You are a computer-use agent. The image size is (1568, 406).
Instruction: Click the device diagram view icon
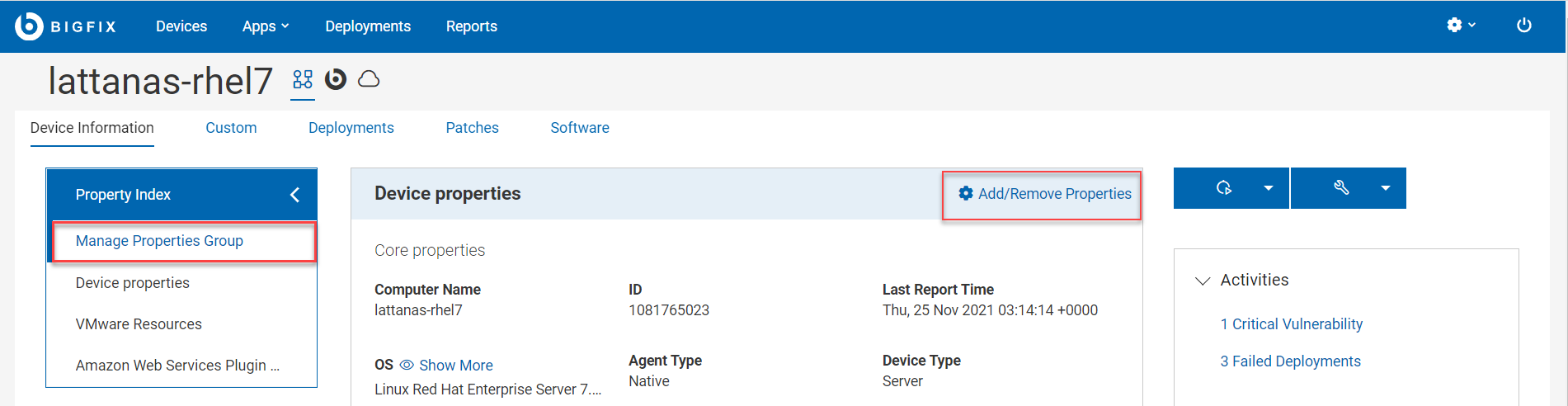point(303,79)
